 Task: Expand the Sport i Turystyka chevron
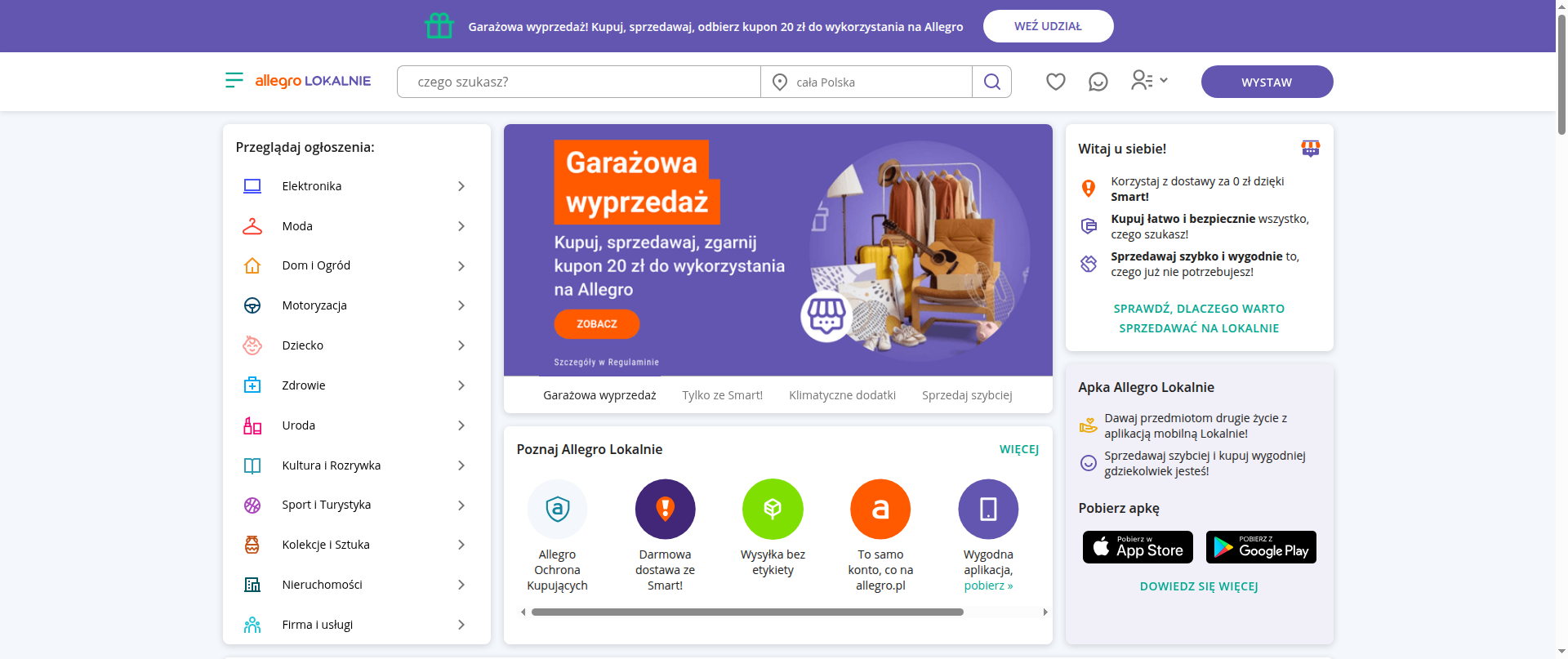[461, 505]
